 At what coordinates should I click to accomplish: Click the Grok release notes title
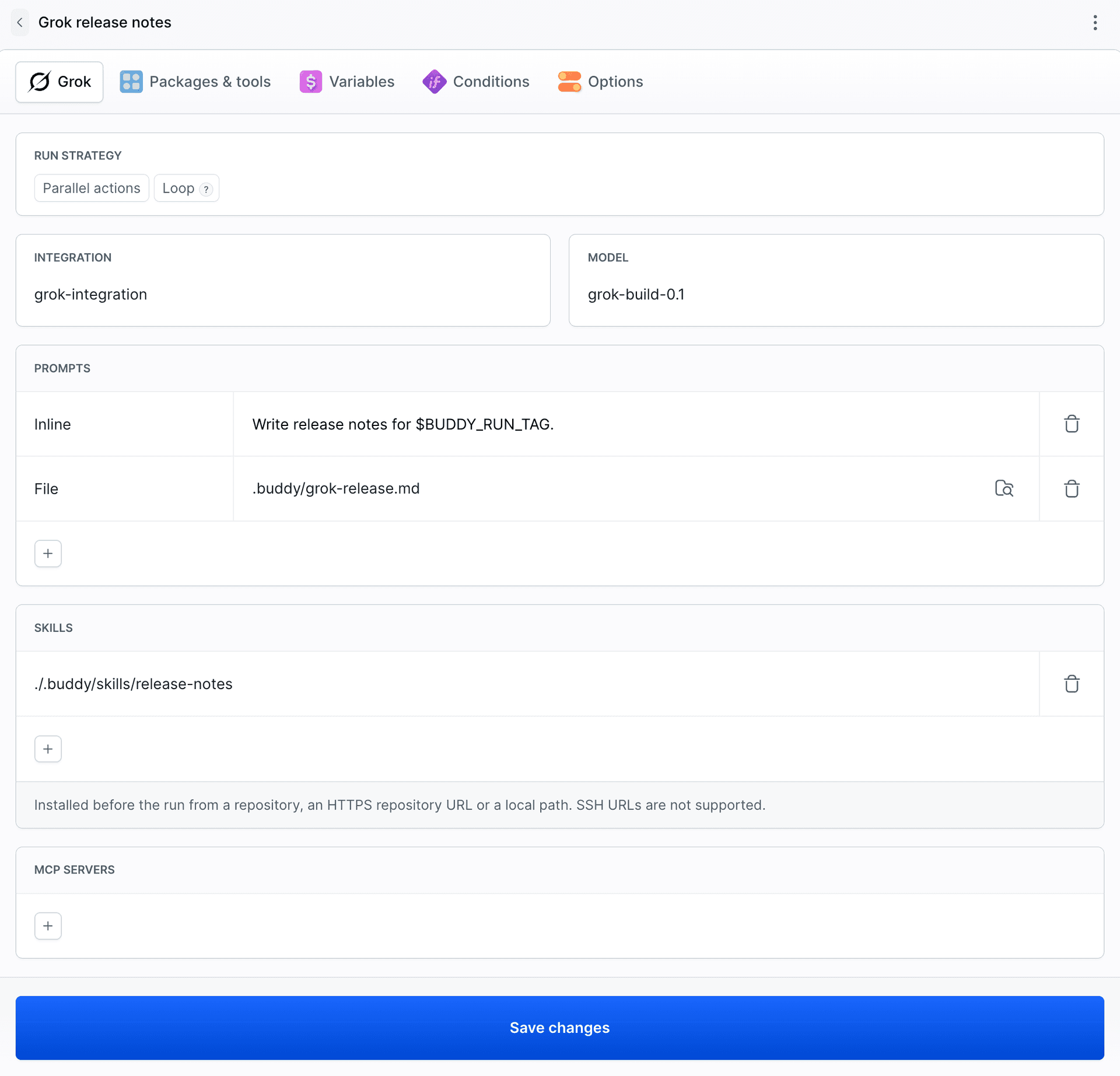click(x=105, y=22)
